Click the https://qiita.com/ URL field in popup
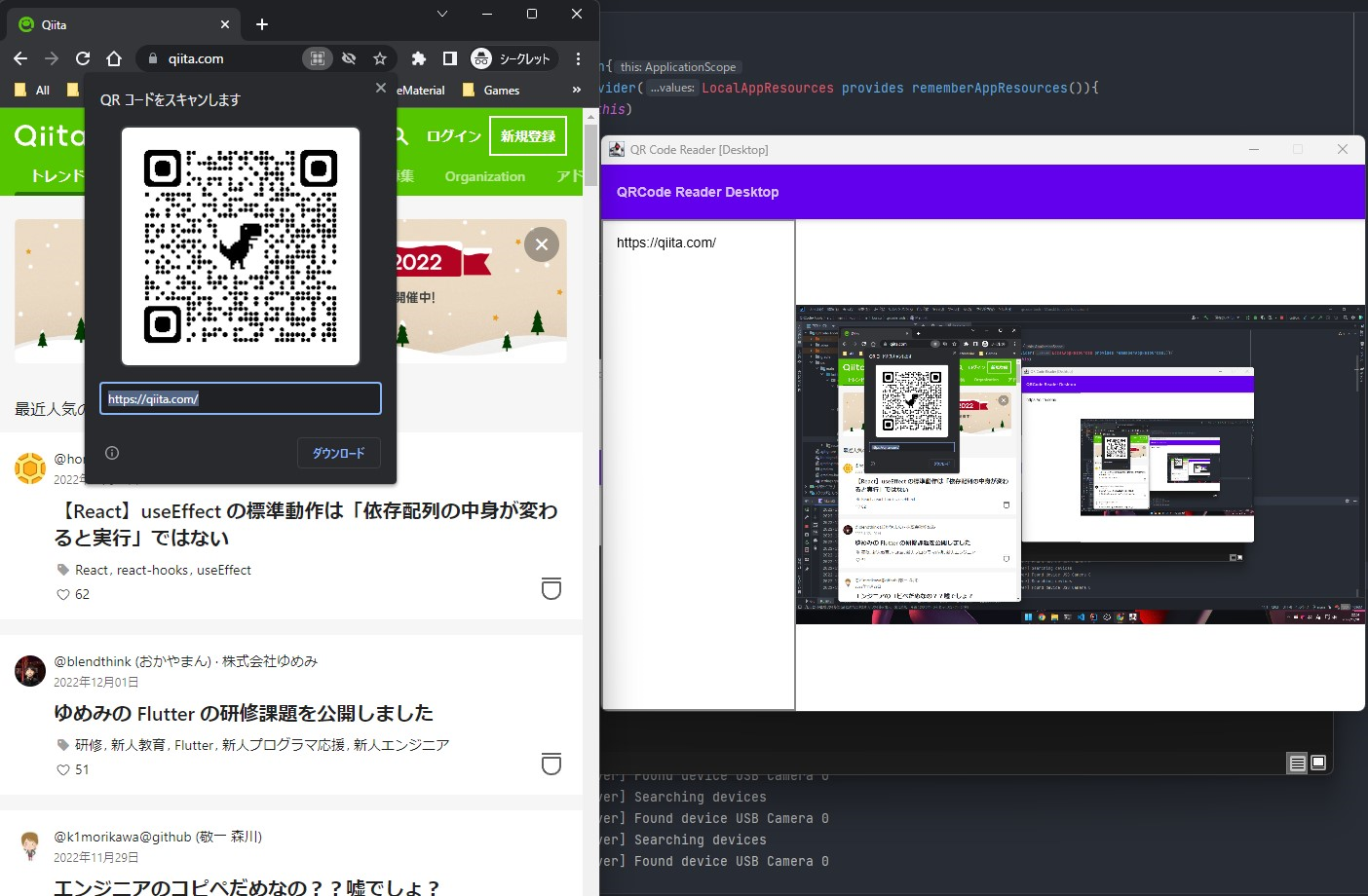The height and width of the screenshot is (896, 1368). click(241, 398)
